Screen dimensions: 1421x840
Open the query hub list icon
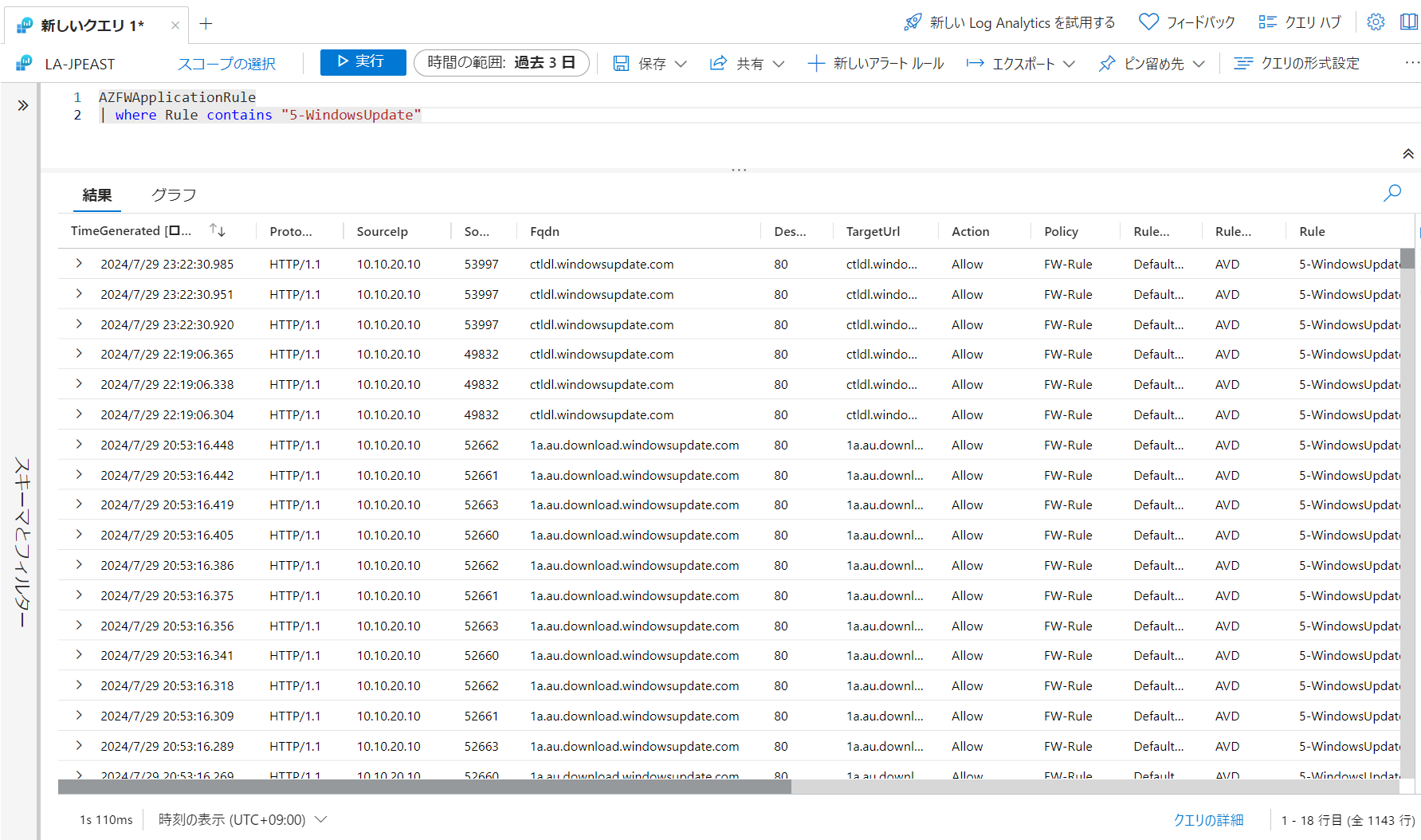1267,22
